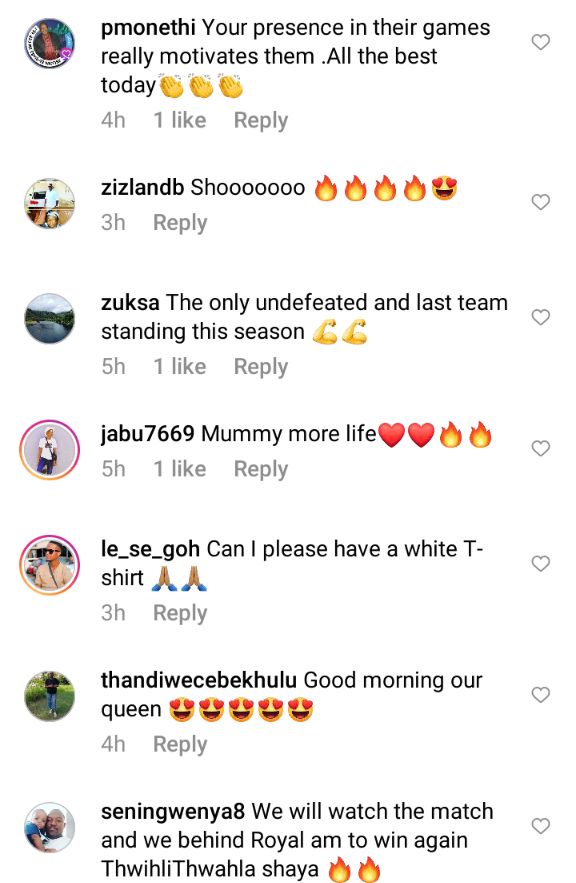Tap heart beside thandiwecebekhulu's comment
This screenshot has width=576, height=883.
coord(541,694)
